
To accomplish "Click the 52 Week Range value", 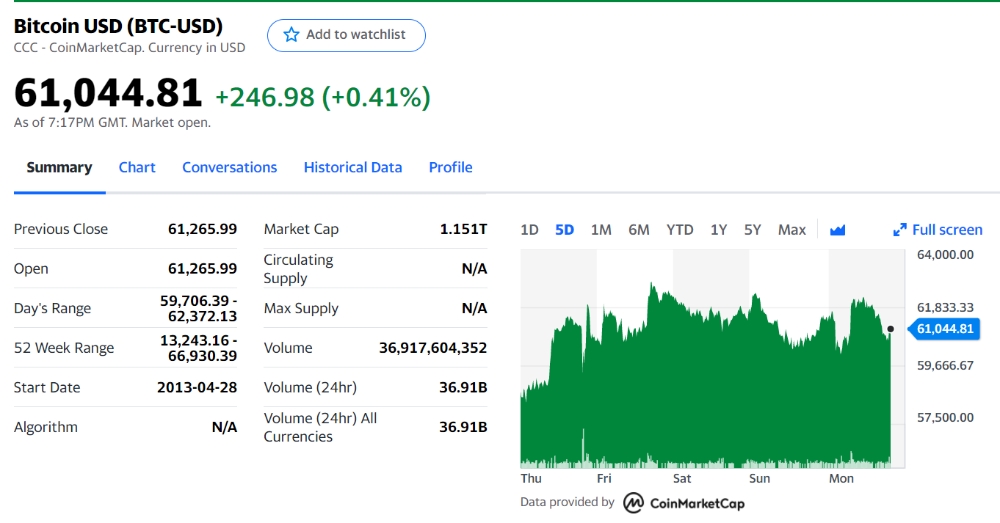I will tap(198, 348).
